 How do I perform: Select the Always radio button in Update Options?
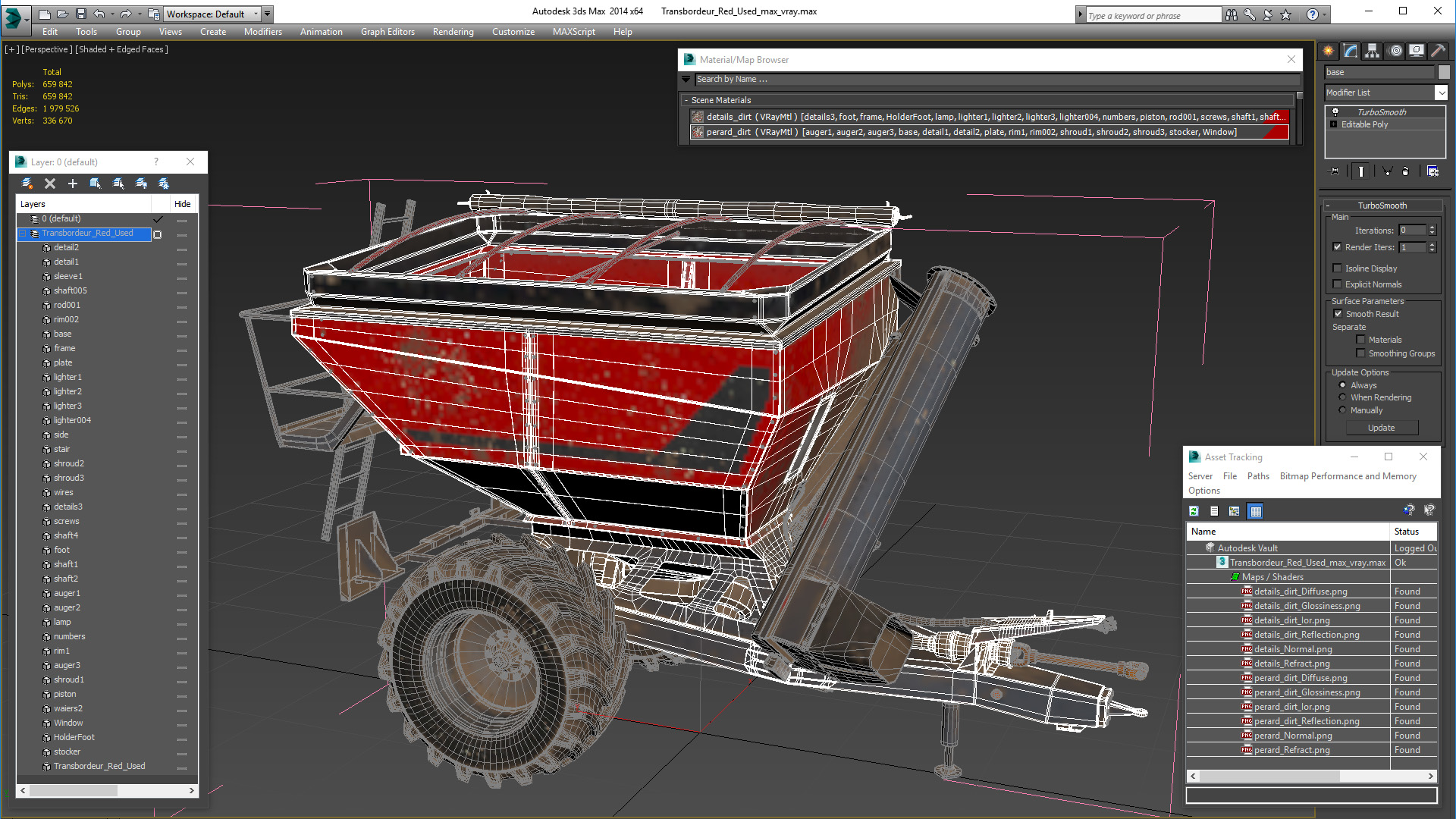pos(1343,385)
